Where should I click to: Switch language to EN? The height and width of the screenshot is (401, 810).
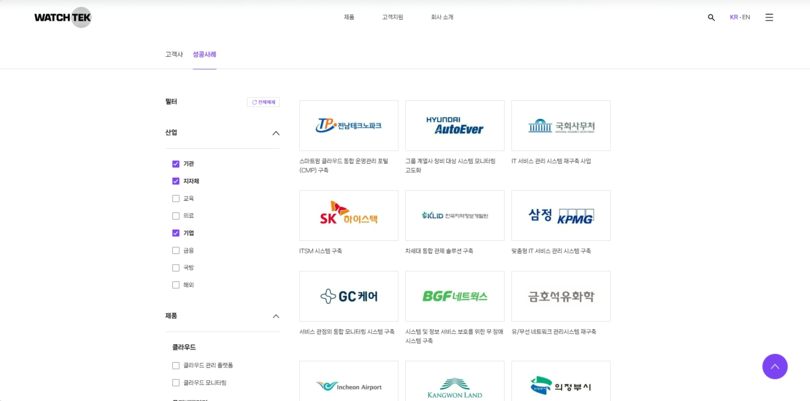[746, 18]
